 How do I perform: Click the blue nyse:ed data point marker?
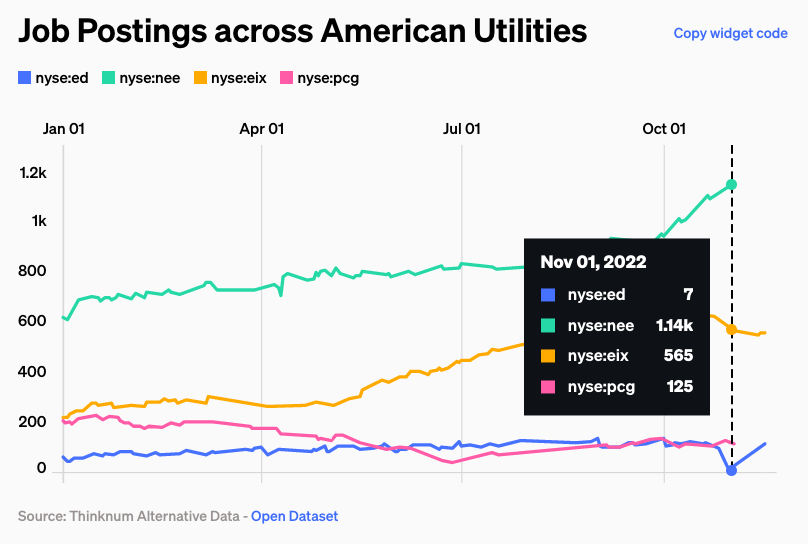click(x=731, y=470)
